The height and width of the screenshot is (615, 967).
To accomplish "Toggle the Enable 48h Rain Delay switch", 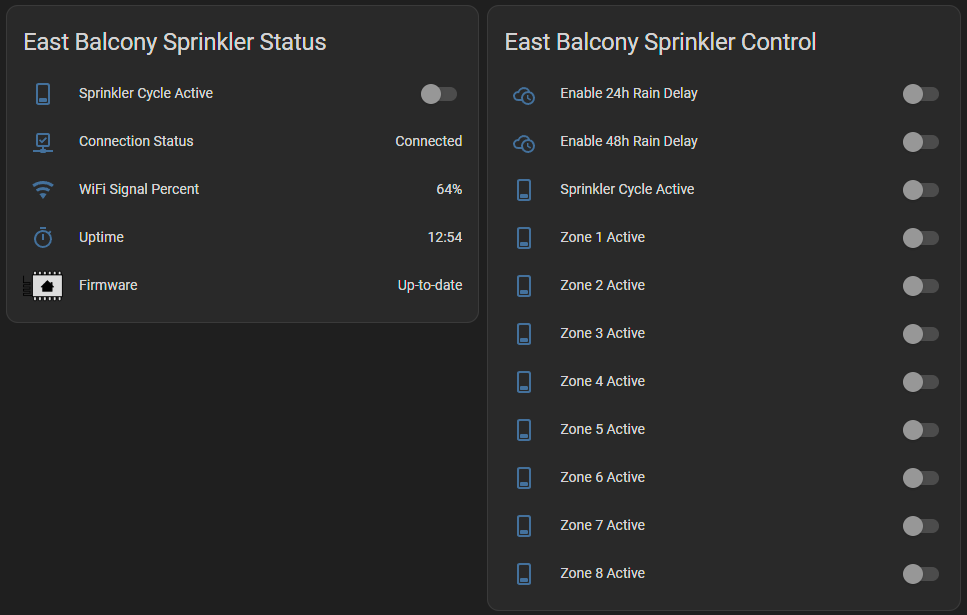I will click(920, 142).
